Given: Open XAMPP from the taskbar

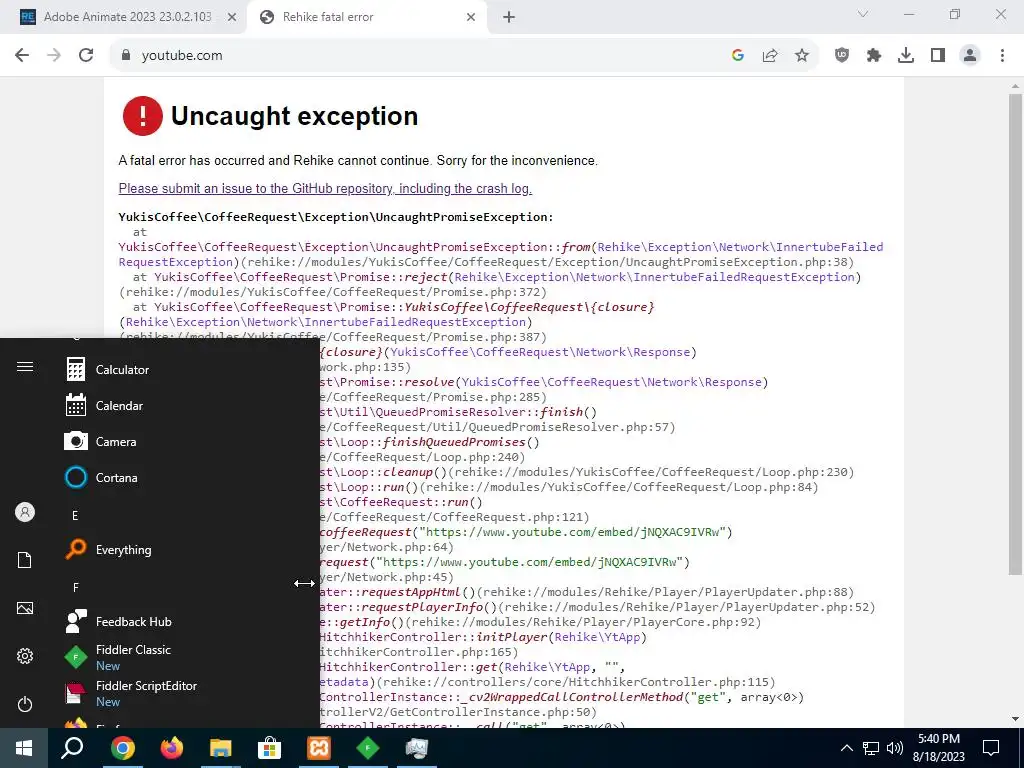Looking at the screenshot, I should pos(319,748).
